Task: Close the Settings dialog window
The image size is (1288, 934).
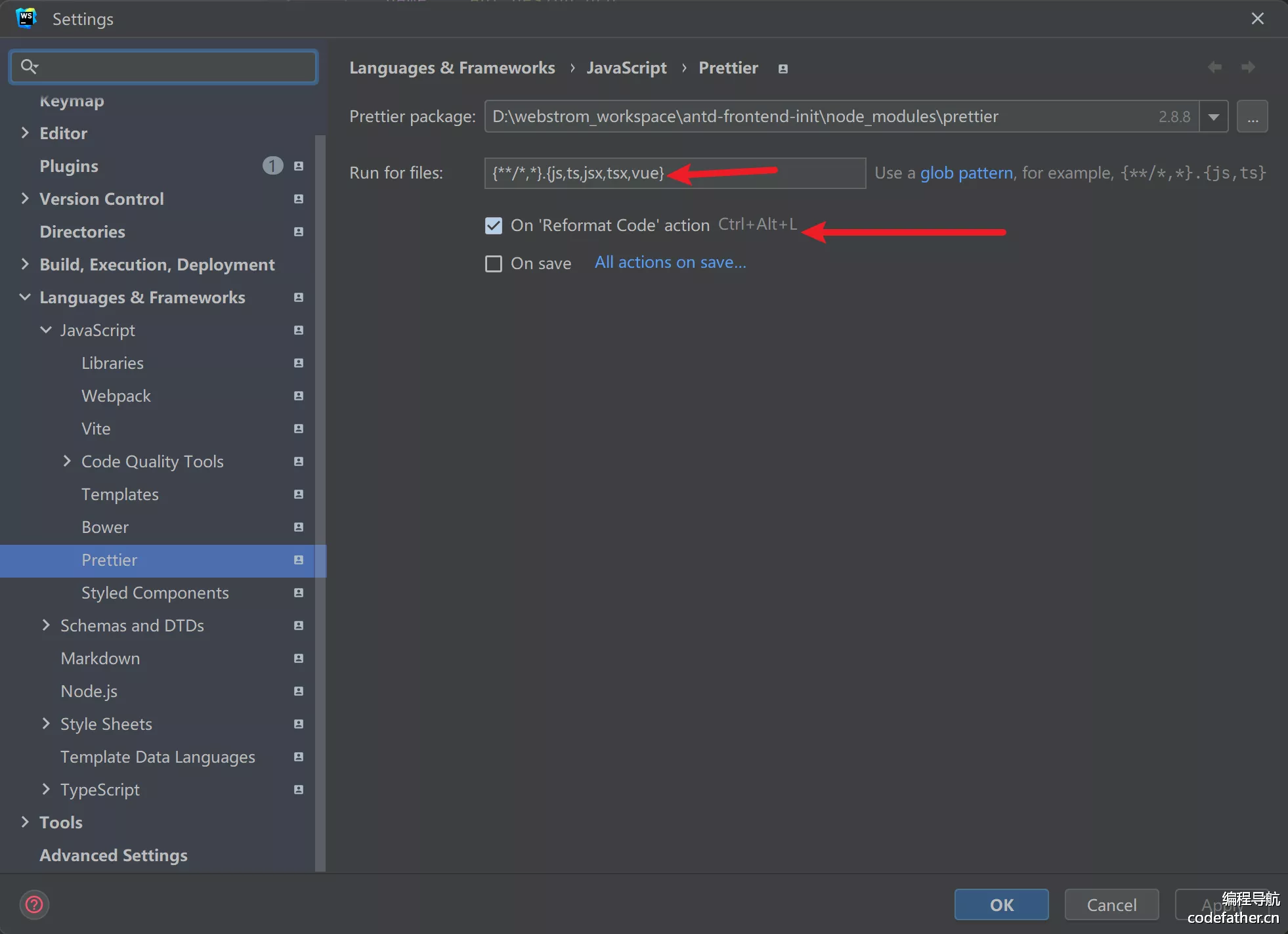Action: pos(1257,18)
